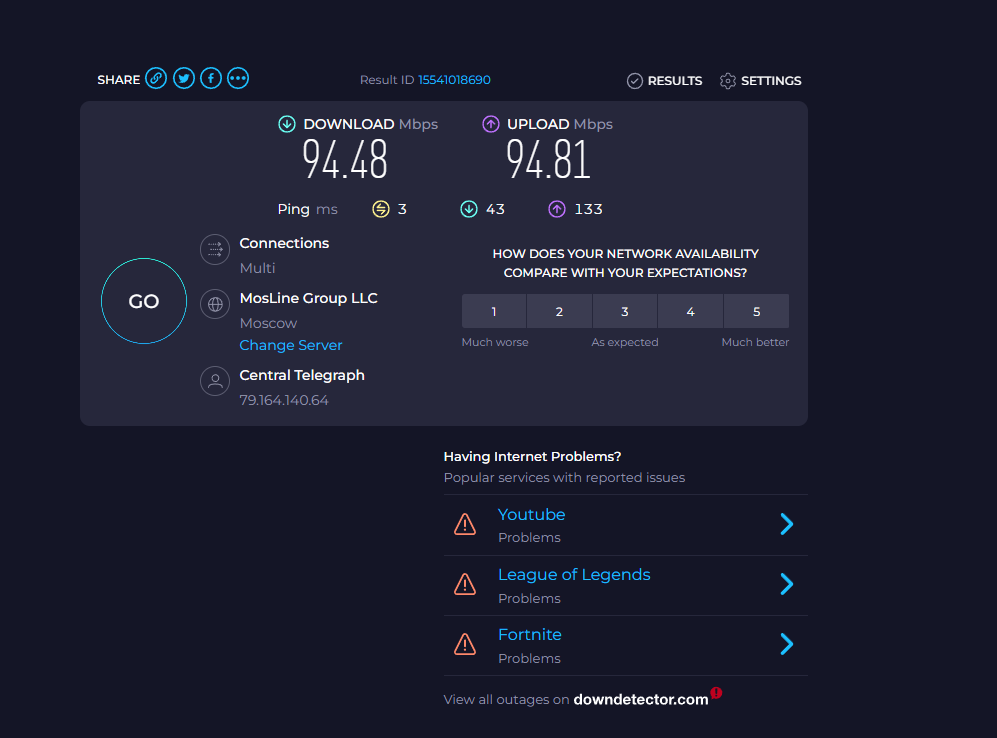Click the download arrow icon beside DOWNLOAD
This screenshot has height=738, width=997.
pos(287,124)
